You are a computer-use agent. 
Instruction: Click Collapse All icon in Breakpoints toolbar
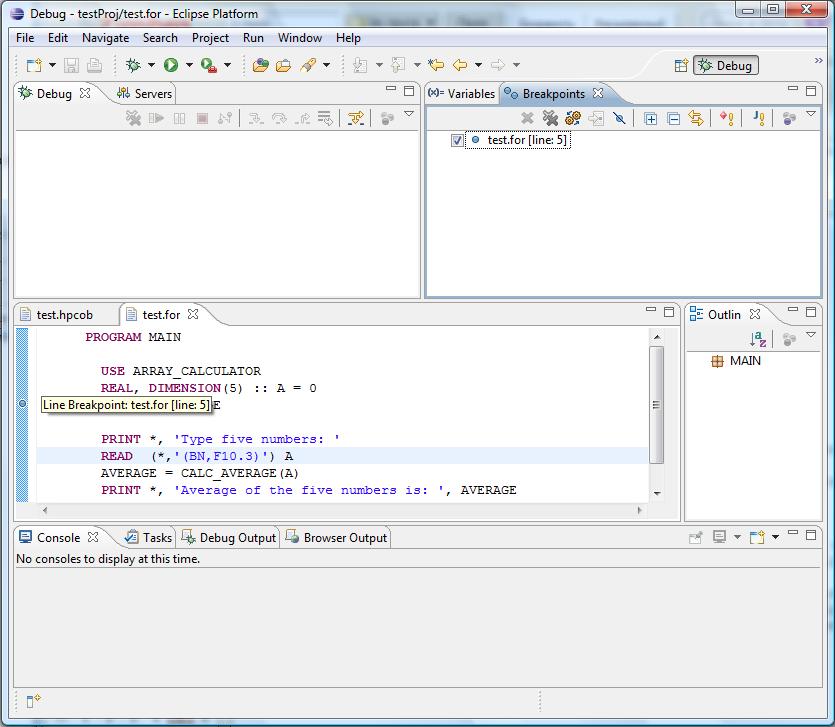point(673,118)
